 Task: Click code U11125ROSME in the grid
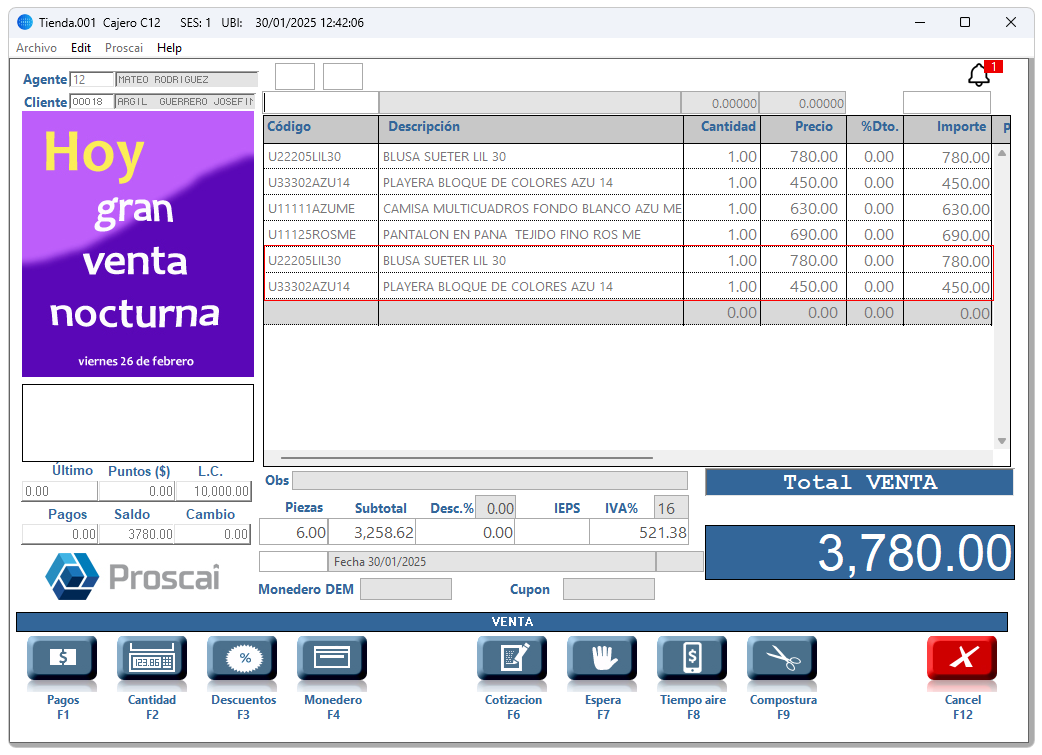312,235
